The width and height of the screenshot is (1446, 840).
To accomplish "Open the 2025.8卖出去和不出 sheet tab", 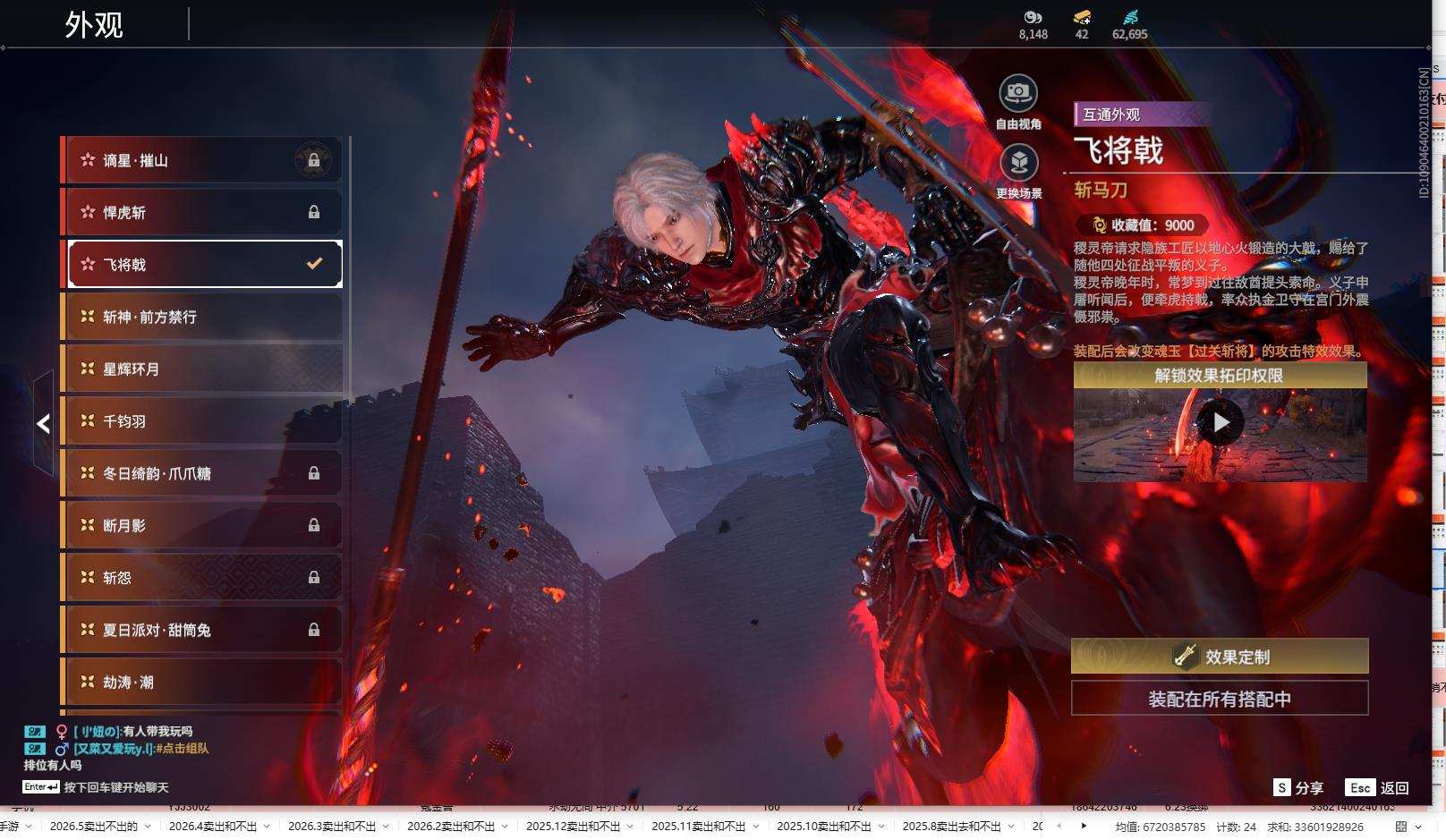I will point(951,827).
